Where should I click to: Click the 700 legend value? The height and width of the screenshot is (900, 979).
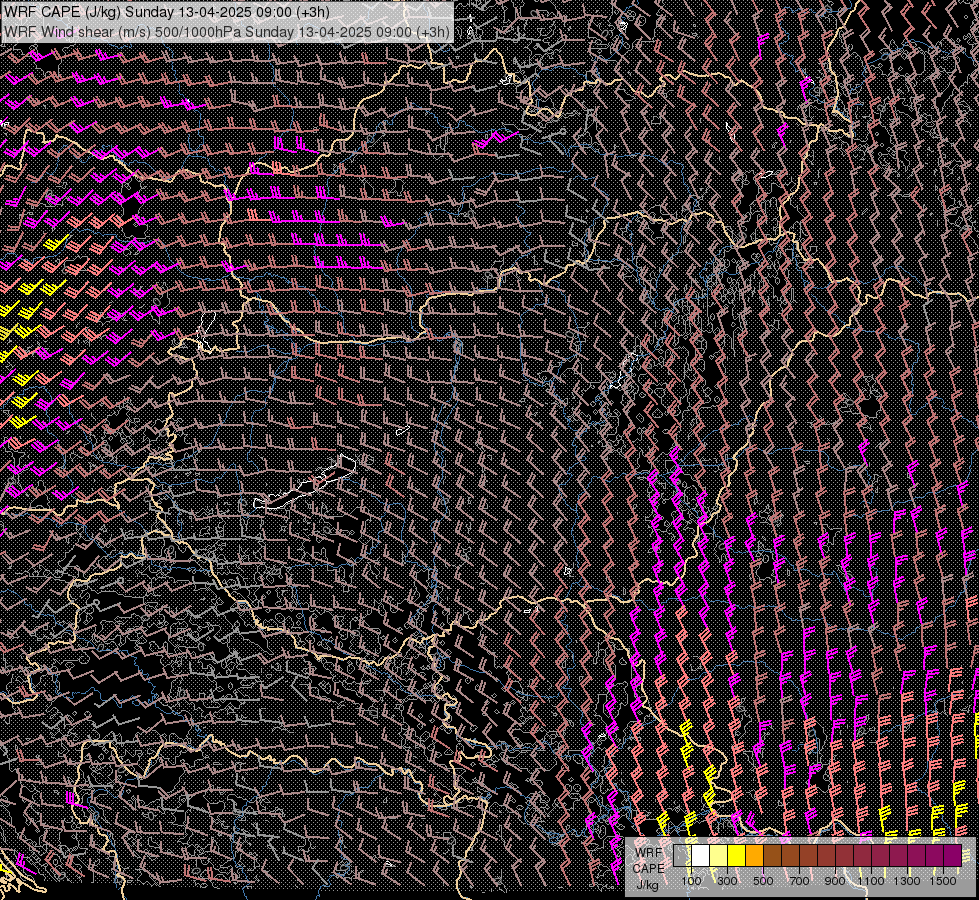click(799, 881)
